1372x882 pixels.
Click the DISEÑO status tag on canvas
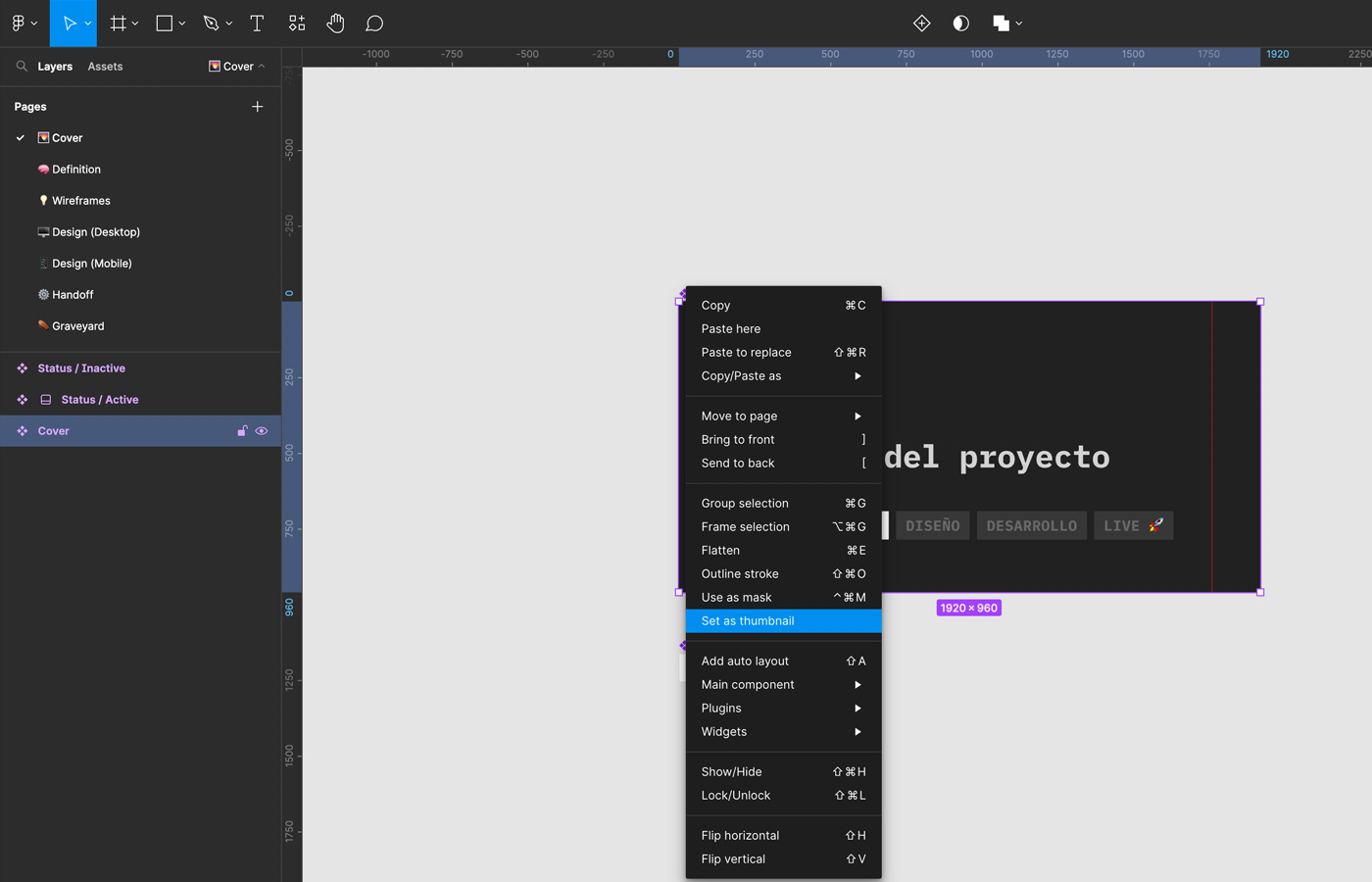933,526
